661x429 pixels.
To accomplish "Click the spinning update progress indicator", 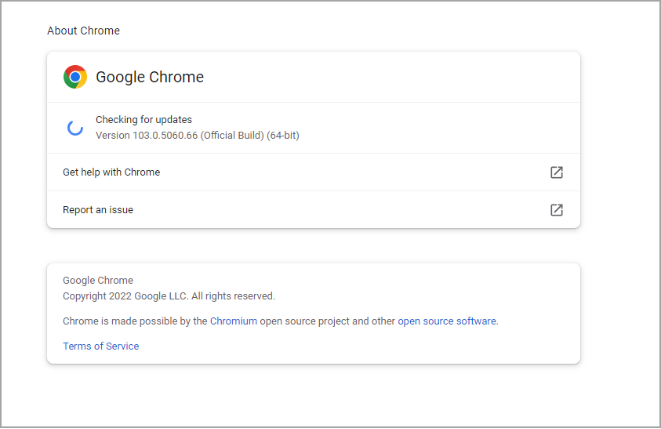I will click(x=75, y=127).
